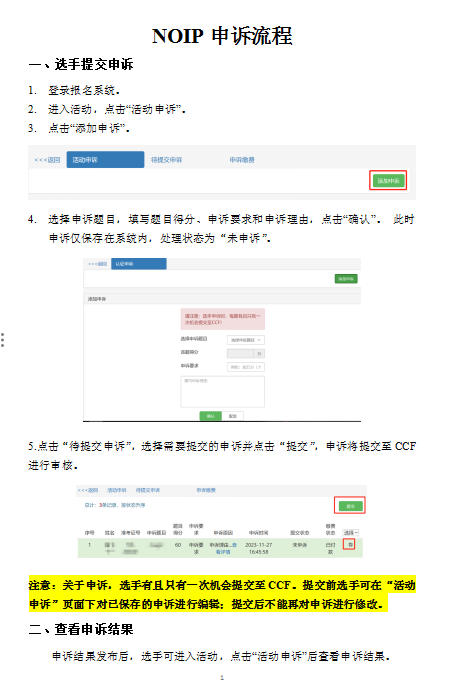Click the heading 一、选手提交申诉
Screen dimensions: 462x690
pos(81,64)
